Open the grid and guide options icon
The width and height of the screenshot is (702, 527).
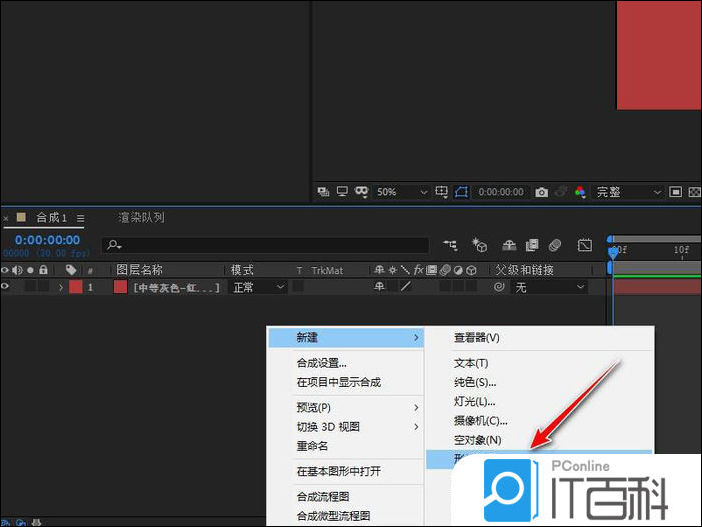(x=441, y=192)
